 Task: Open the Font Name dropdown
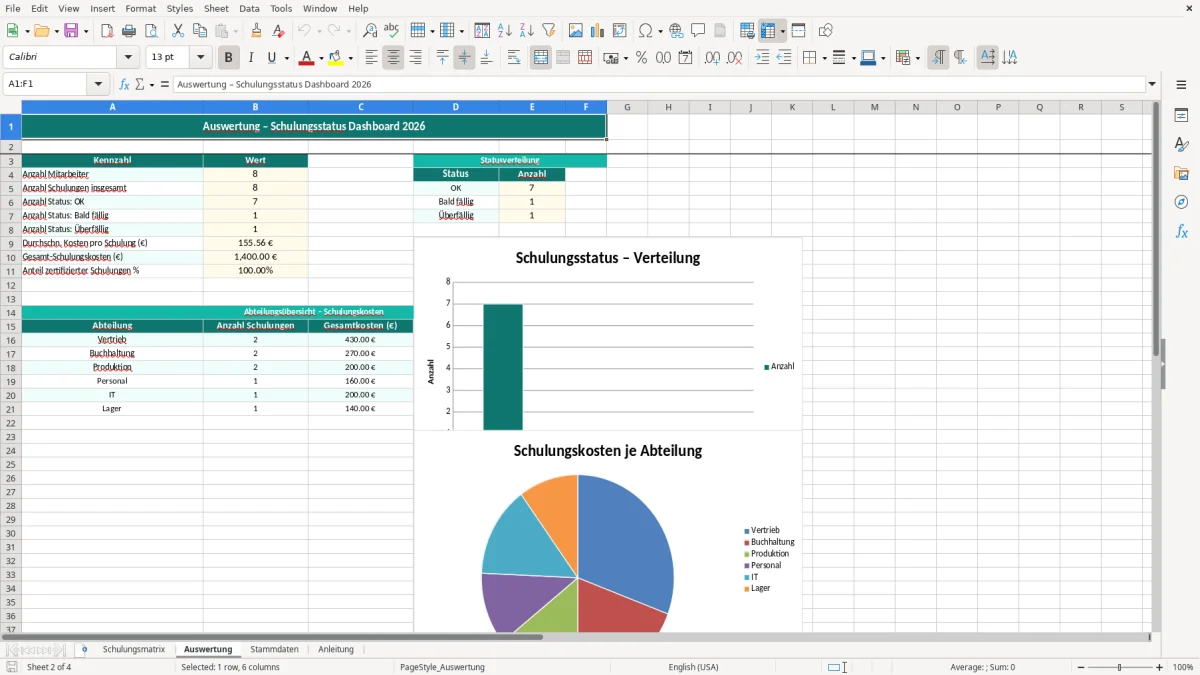coord(128,58)
